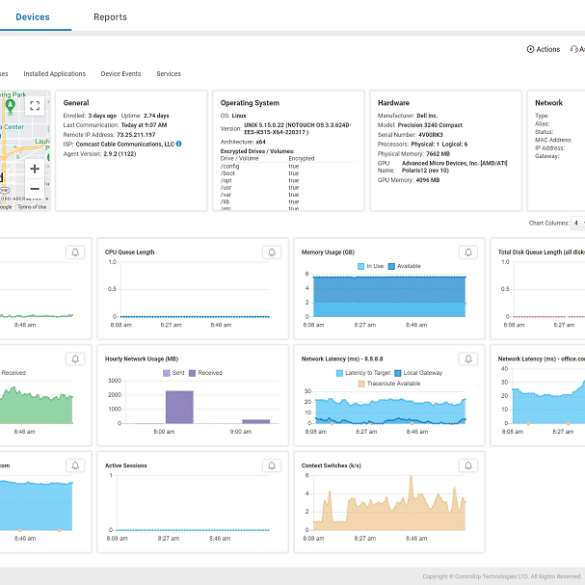Image resolution: width=585 pixels, height=585 pixels.
Task: Click bell icon left of CPU Queue Length
Action: click(75, 252)
